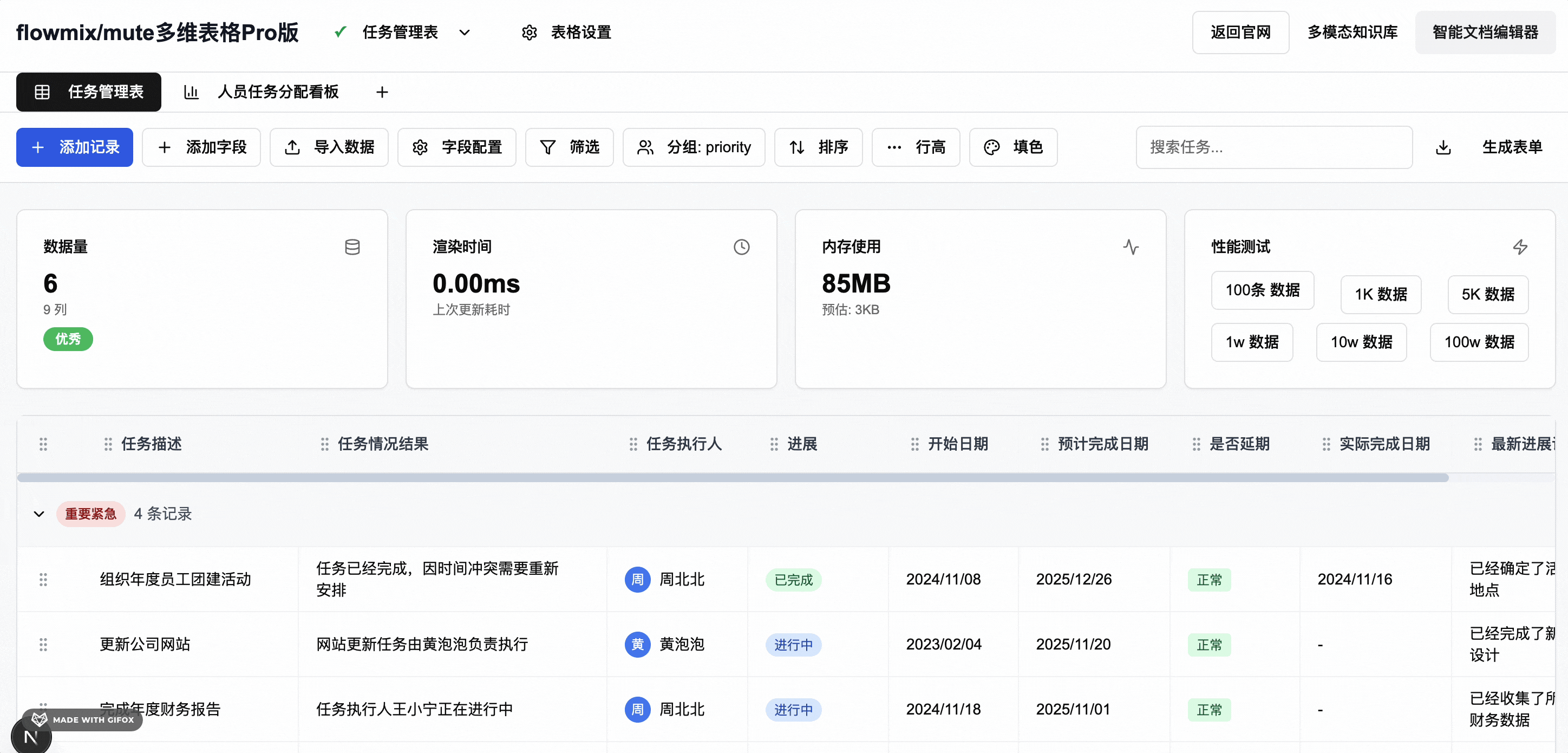This screenshot has height=753, width=1568.
Task: Open 多模态知识库 link
Action: point(1352,33)
